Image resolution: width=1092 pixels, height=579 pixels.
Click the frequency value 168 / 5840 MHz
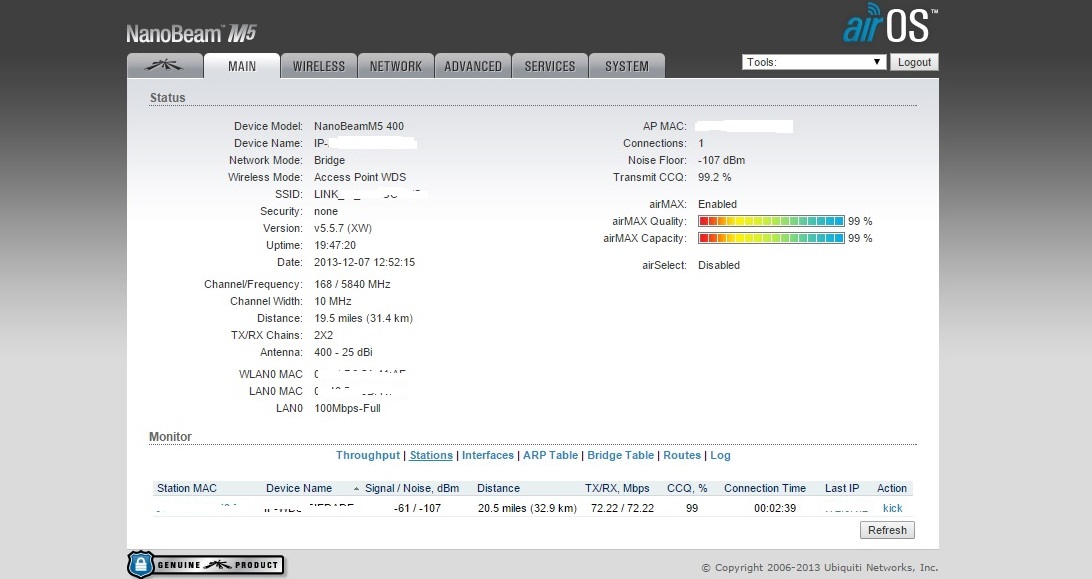click(352, 284)
